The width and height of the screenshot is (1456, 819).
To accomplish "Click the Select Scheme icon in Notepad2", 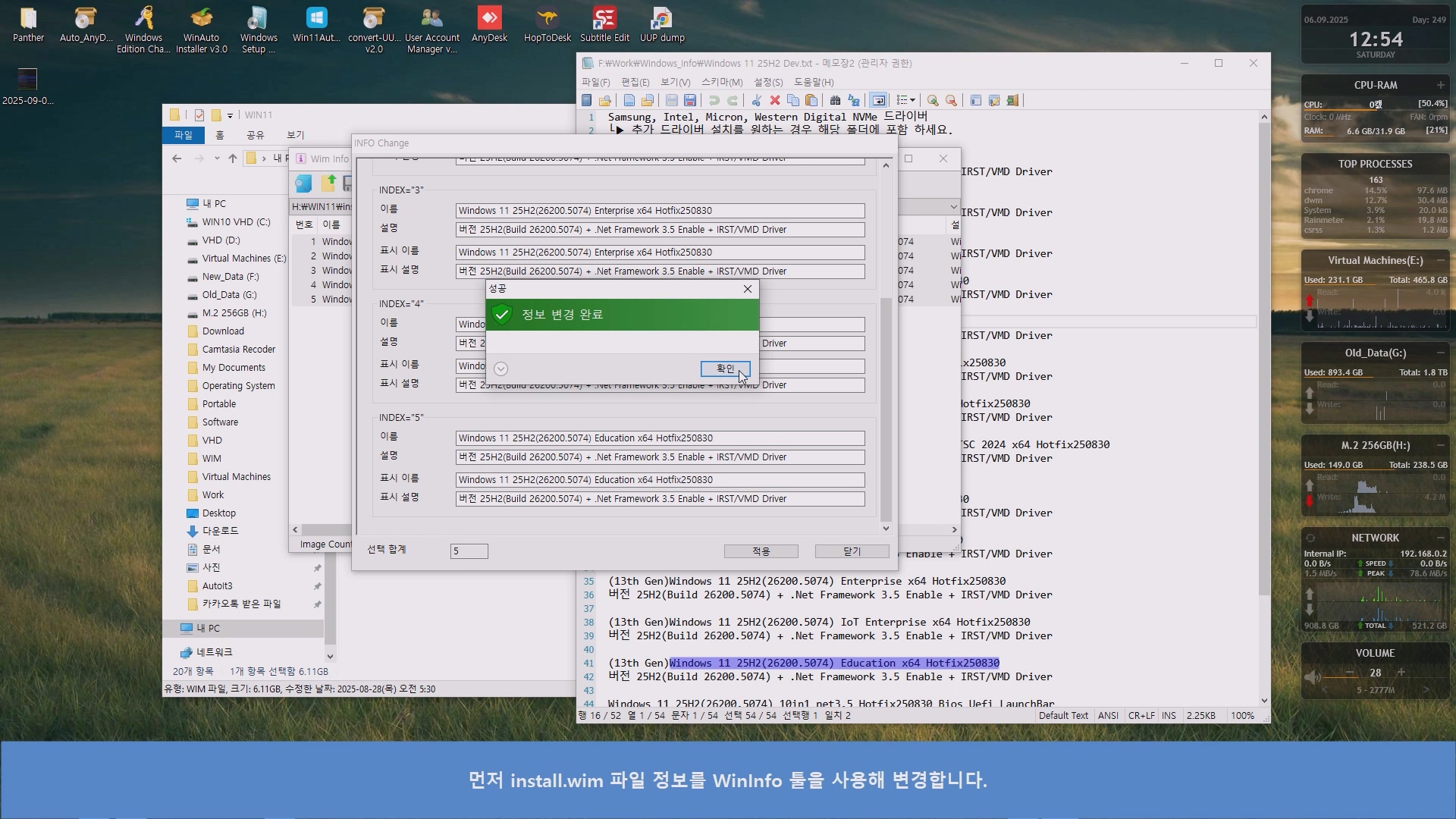I will [976, 100].
